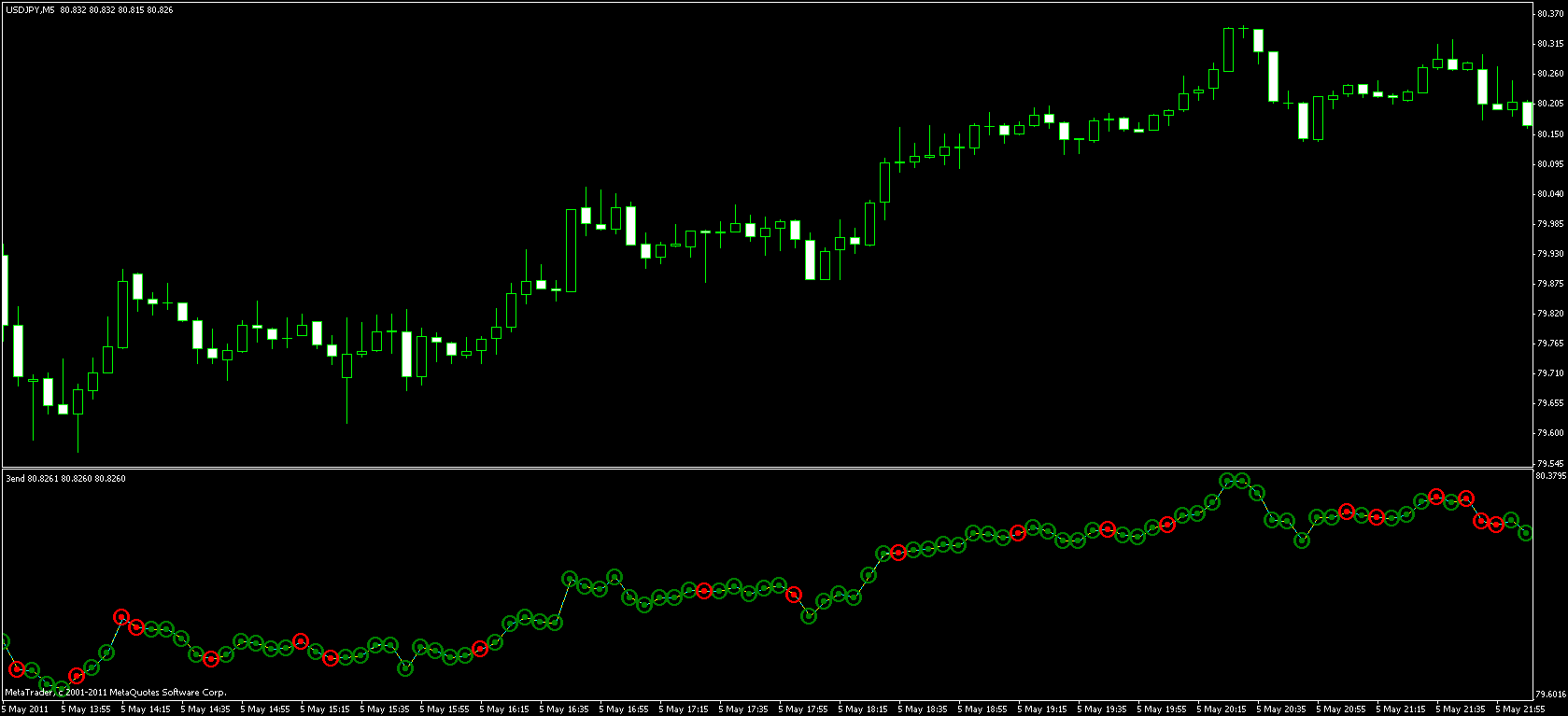The width and height of the screenshot is (1568, 716).
Task: Click the 80.205 price level label
Action: click(x=1549, y=104)
